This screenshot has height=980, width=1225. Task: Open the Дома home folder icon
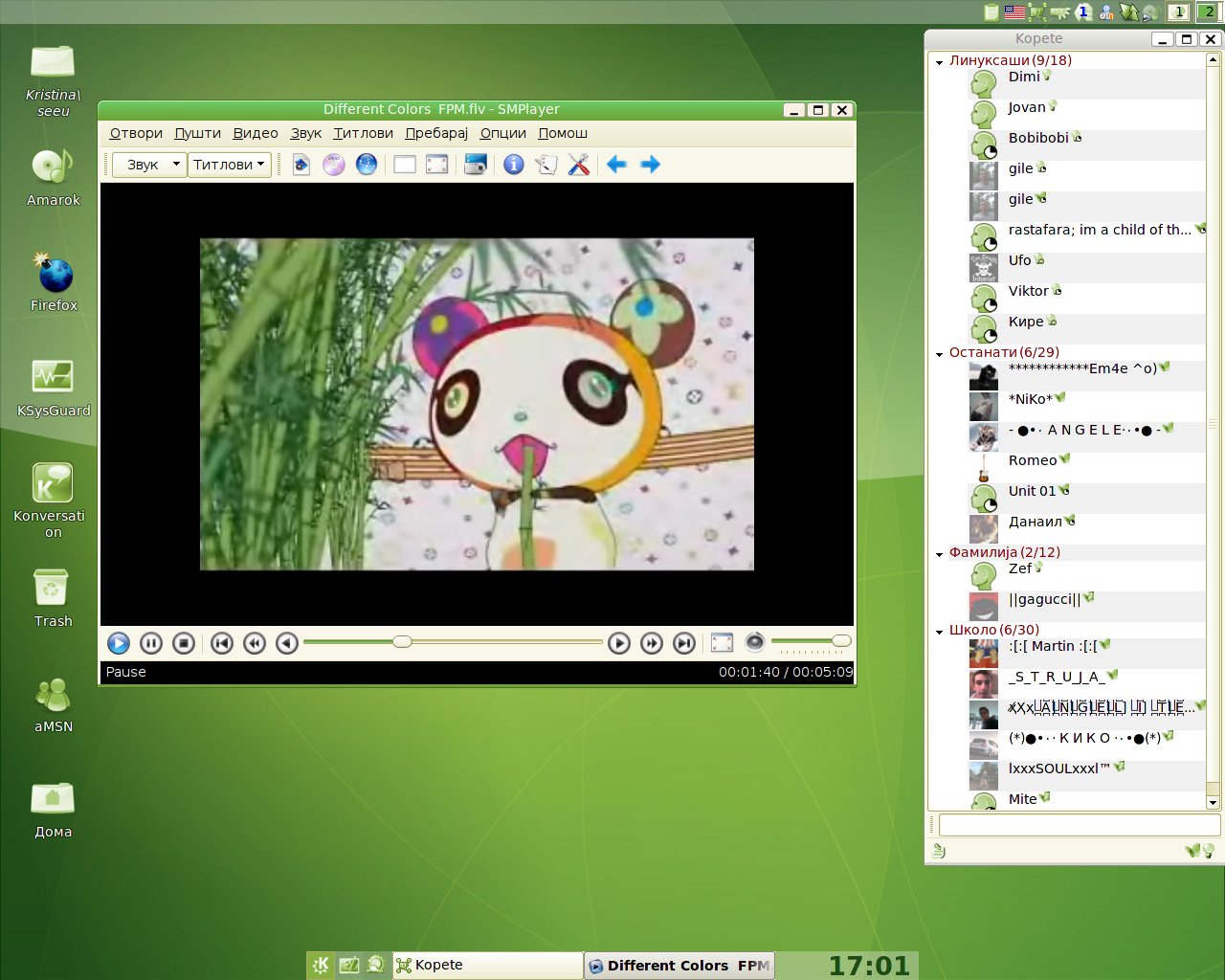(x=54, y=810)
